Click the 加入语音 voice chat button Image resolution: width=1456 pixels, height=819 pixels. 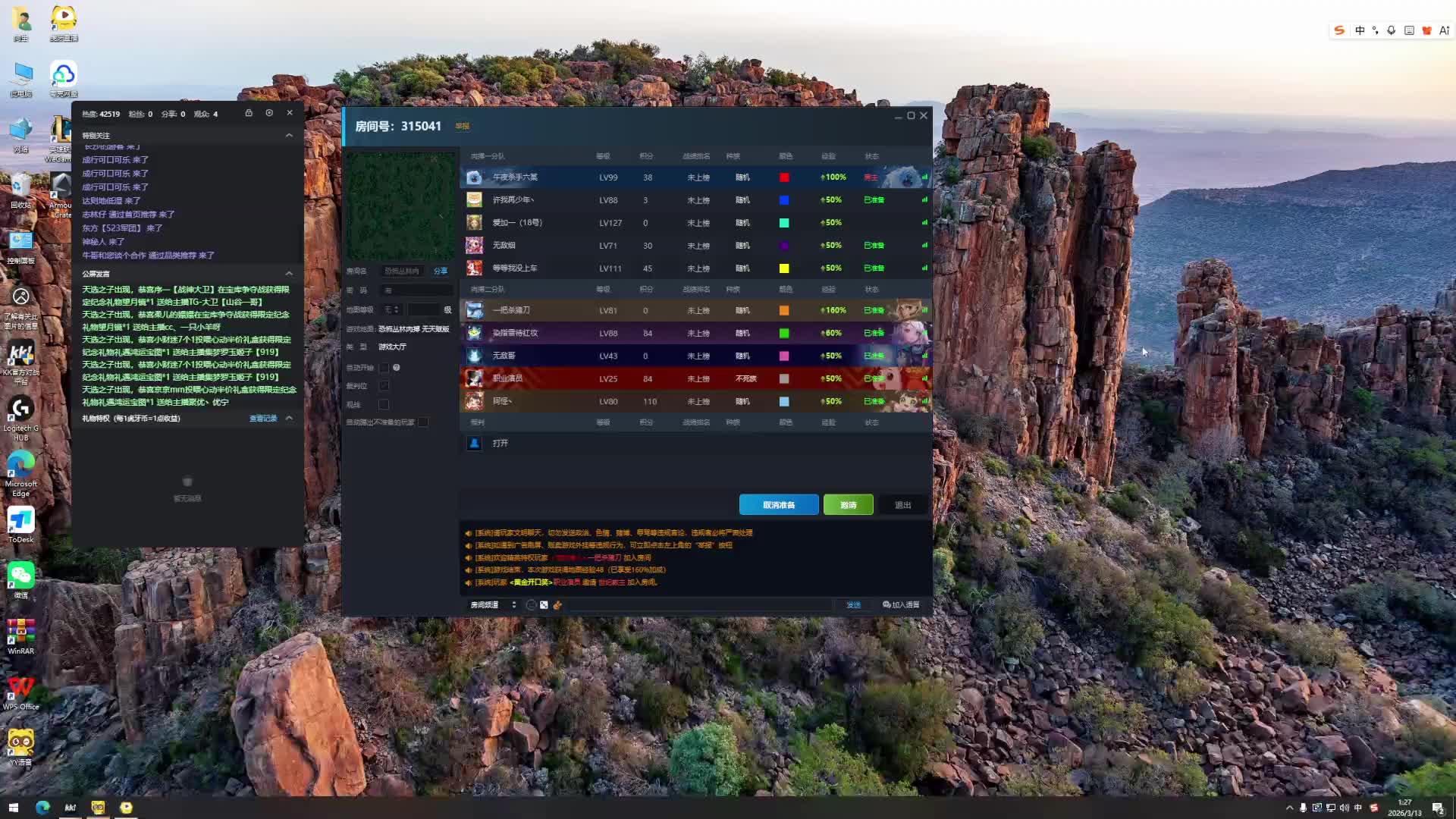coord(901,604)
